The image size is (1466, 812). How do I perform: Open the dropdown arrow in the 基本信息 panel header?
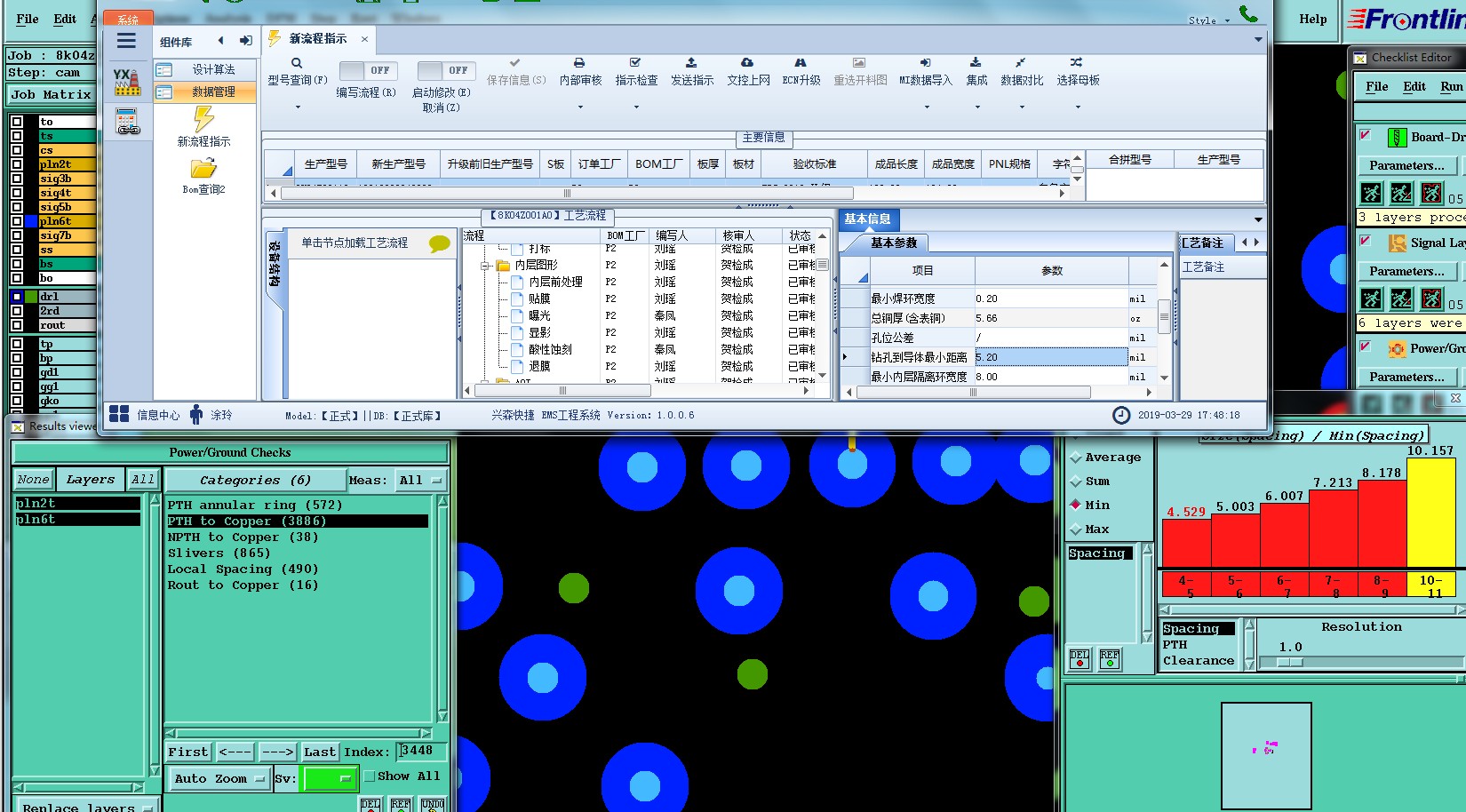pos(1258,219)
